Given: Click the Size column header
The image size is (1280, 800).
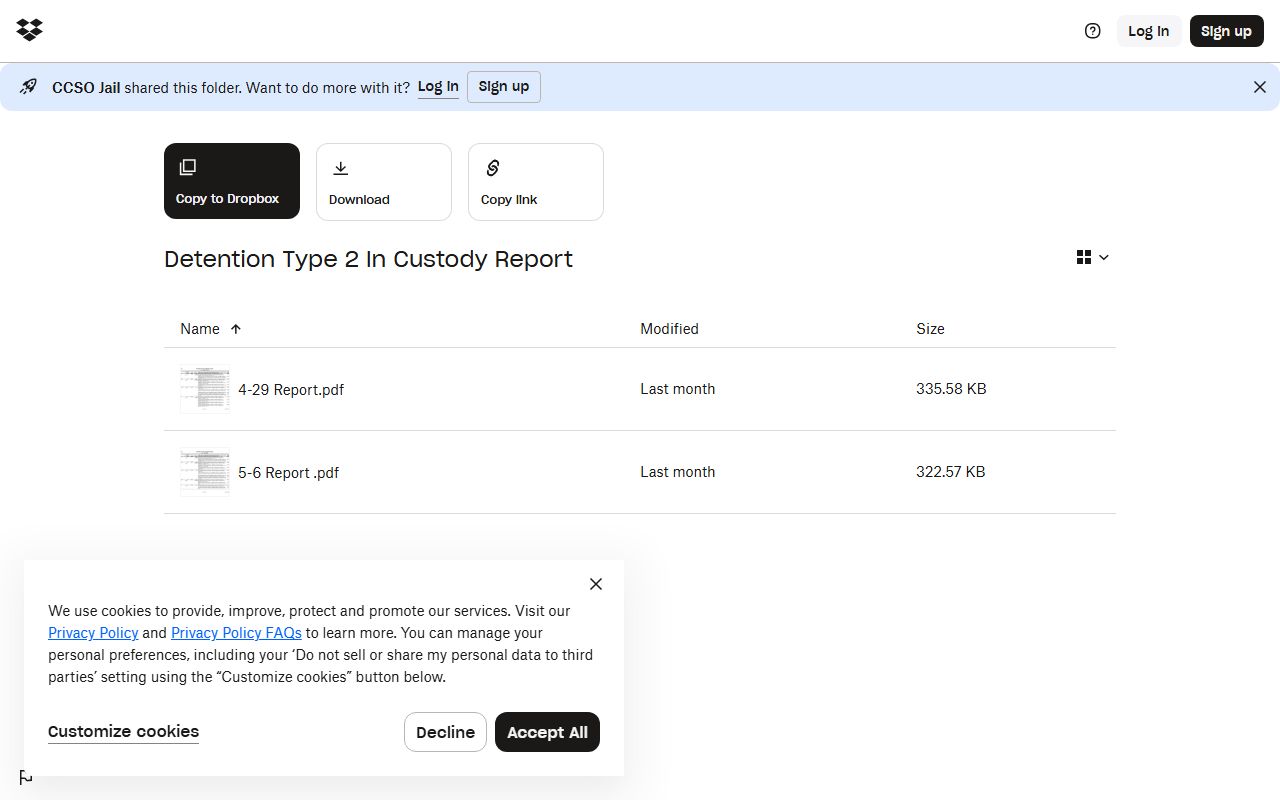Looking at the screenshot, I should (930, 329).
